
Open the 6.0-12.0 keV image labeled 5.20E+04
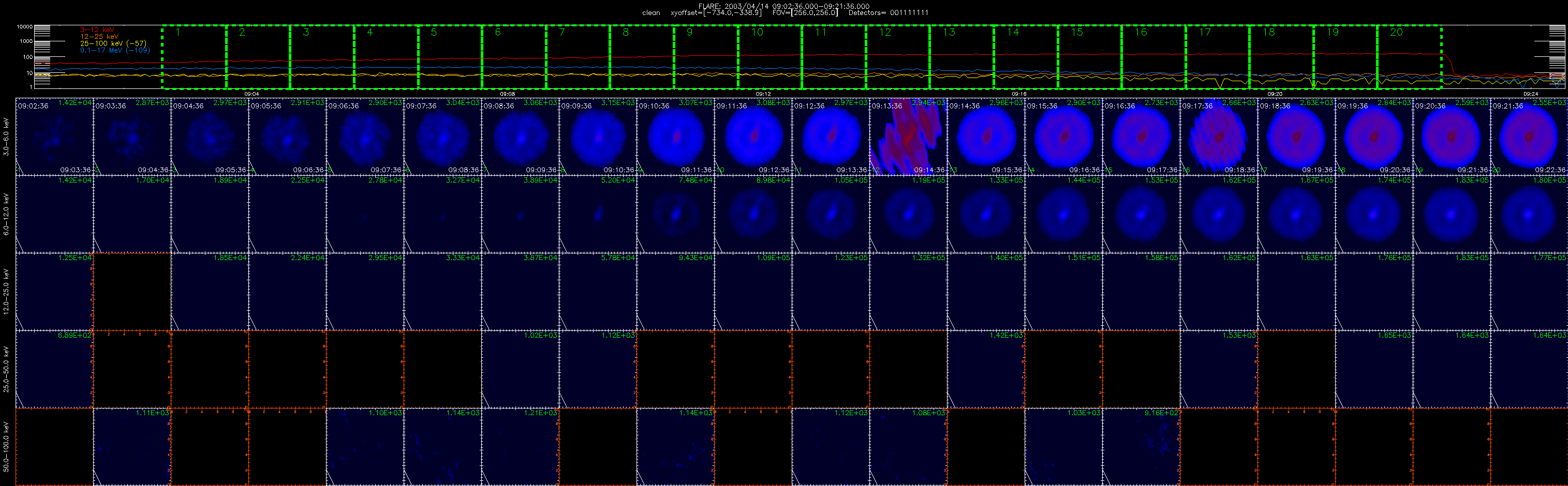[x=598, y=214]
